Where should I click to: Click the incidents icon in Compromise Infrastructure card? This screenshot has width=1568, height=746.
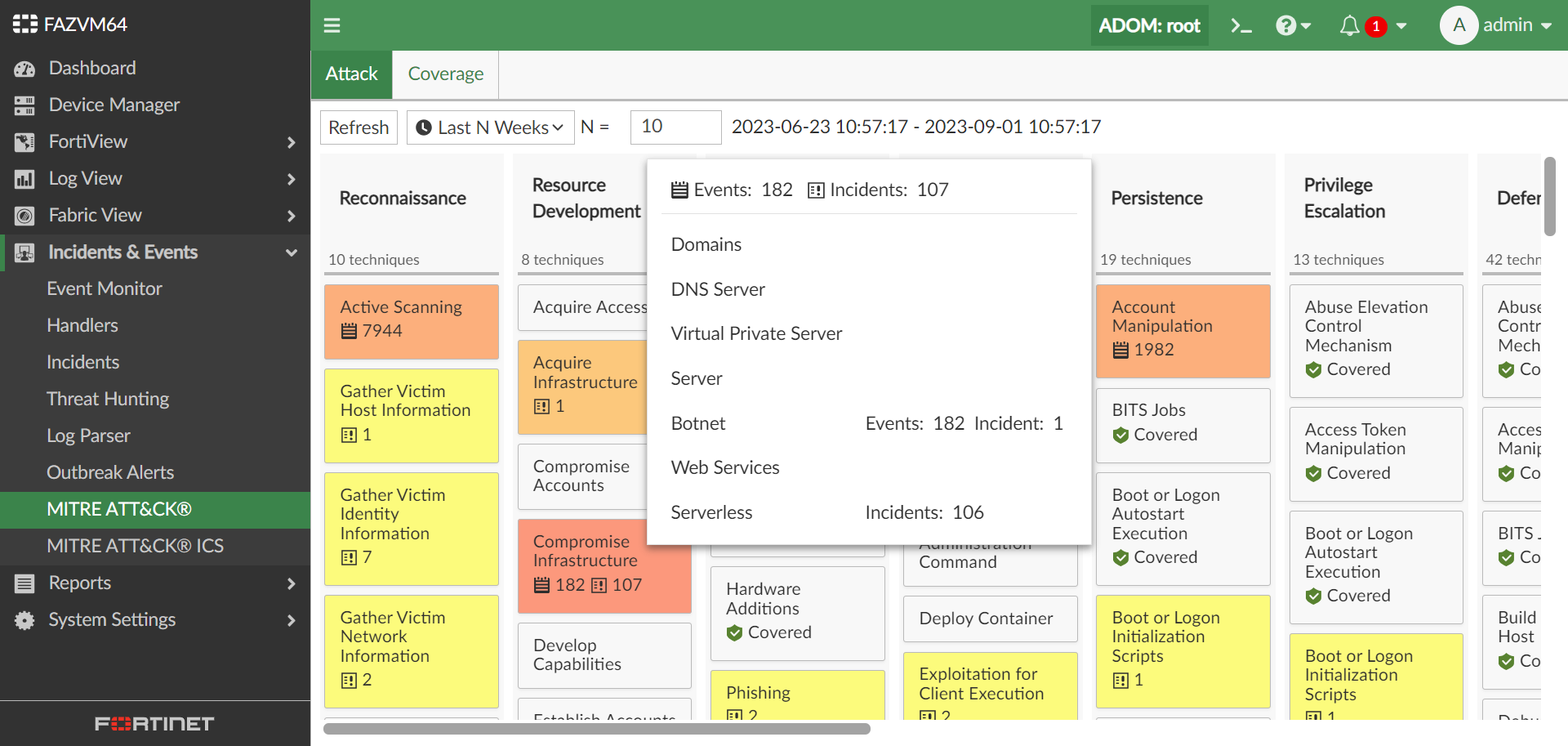(x=599, y=586)
